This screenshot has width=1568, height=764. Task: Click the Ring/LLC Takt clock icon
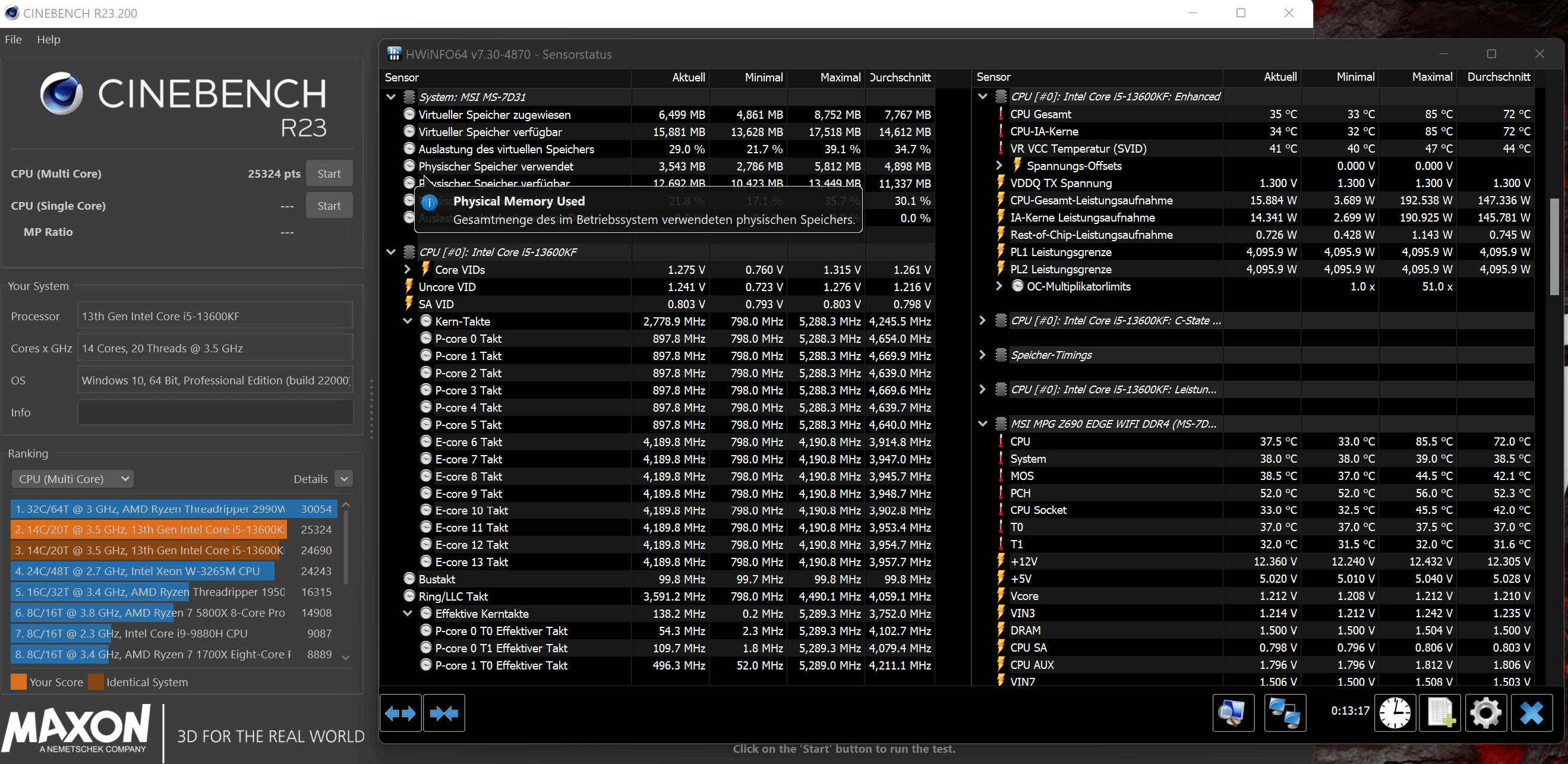[409, 596]
